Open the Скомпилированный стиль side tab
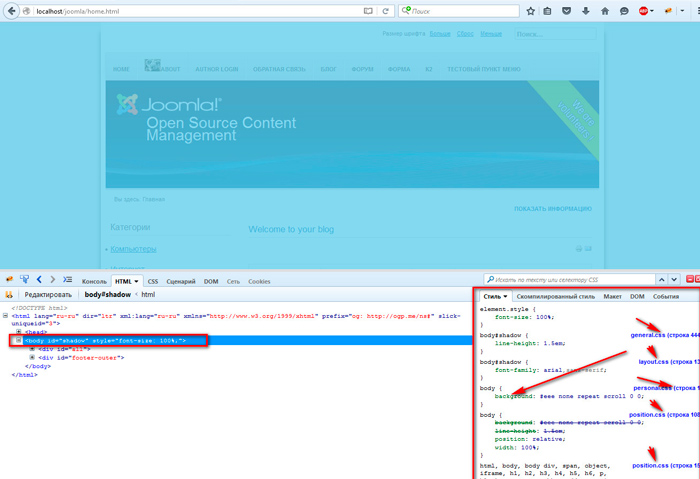 (x=555, y=296)
